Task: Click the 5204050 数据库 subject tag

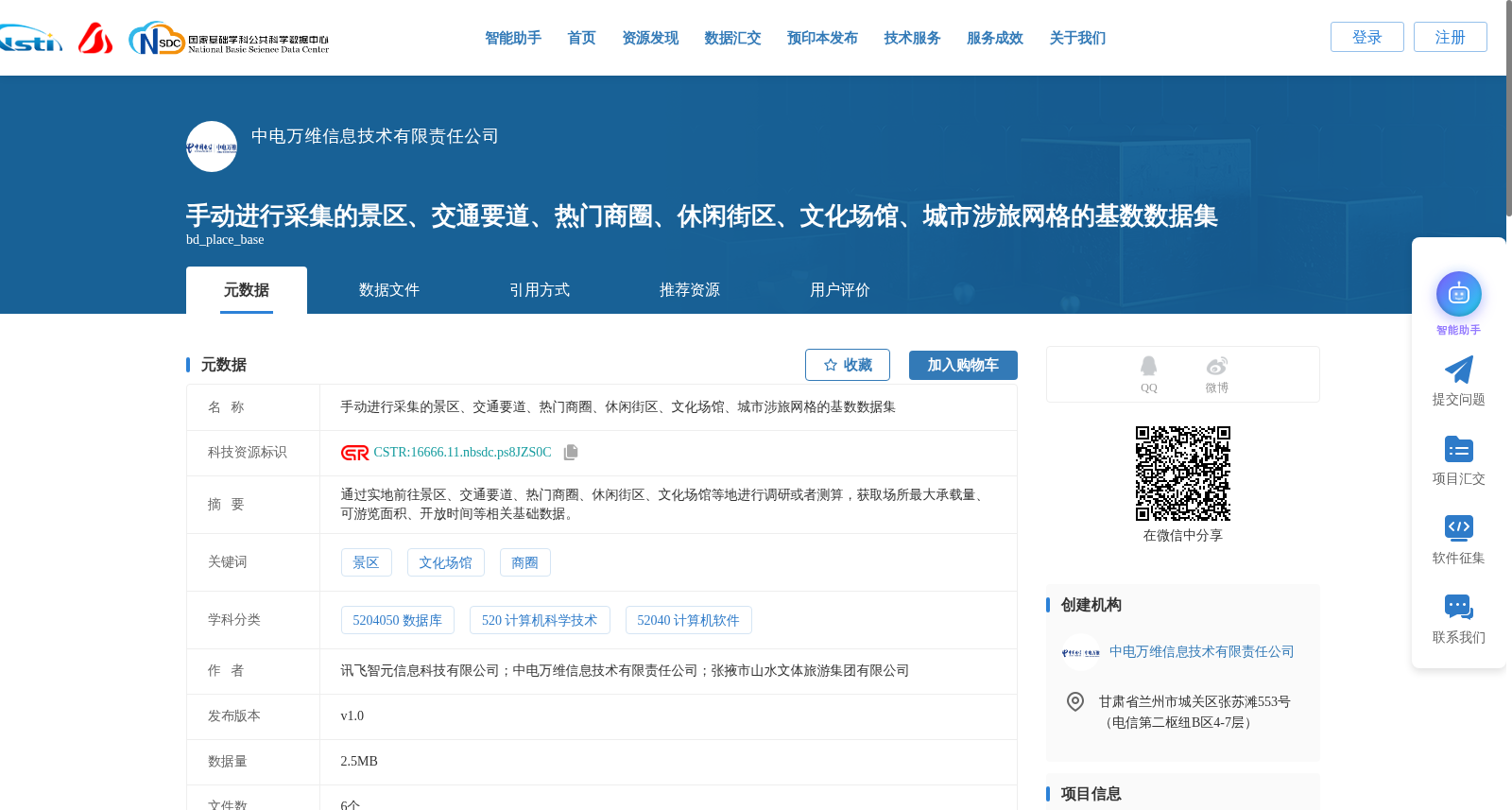Action: [398, 620]
